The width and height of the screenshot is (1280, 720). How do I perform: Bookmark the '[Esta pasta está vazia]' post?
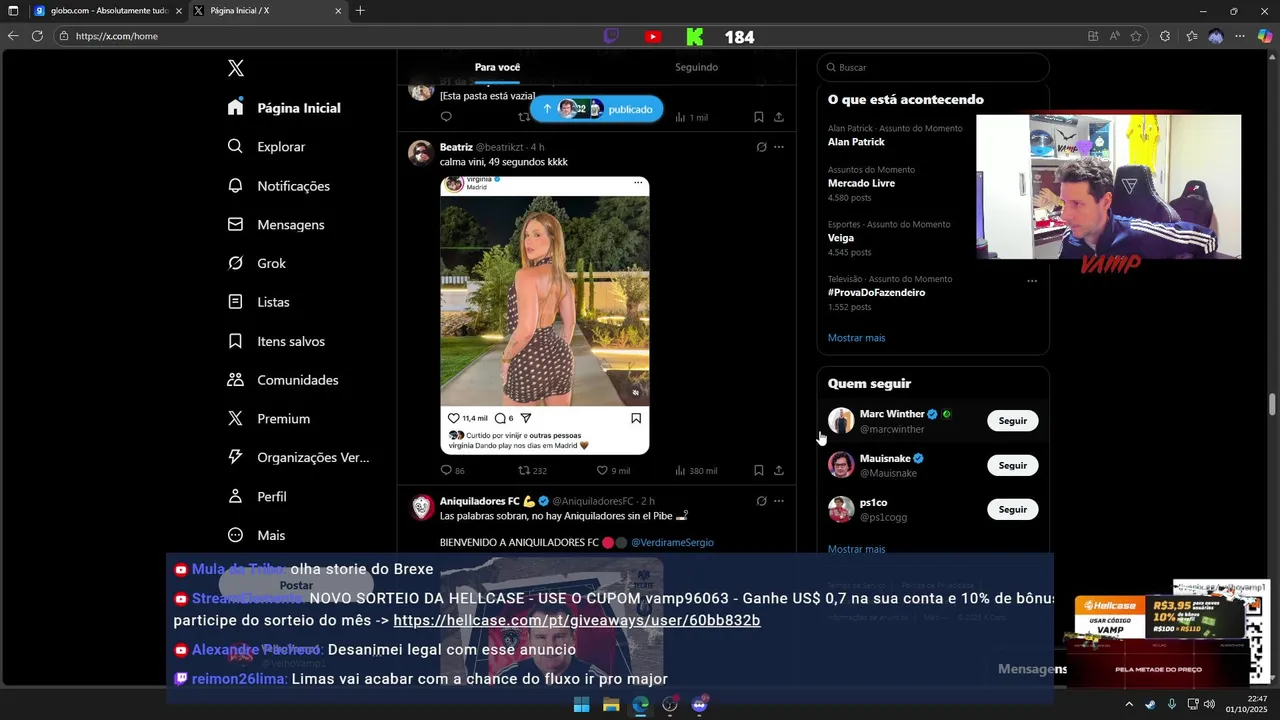(759, 117)
